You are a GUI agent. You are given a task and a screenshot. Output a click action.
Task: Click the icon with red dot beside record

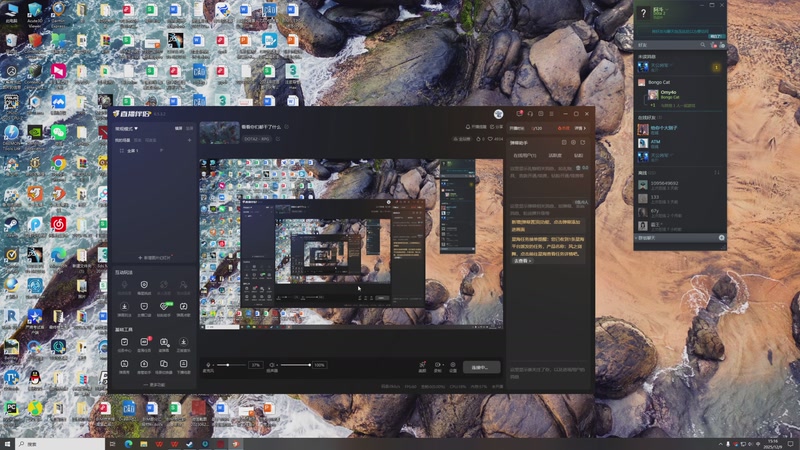point(422,366)
